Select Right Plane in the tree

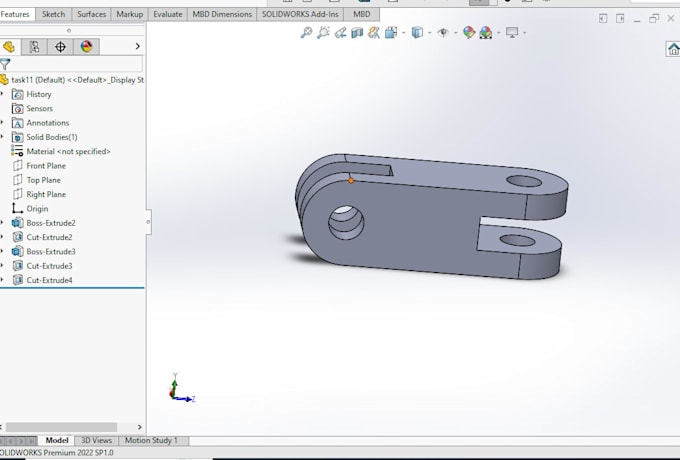pyautogui.click(x=46, y=194)
